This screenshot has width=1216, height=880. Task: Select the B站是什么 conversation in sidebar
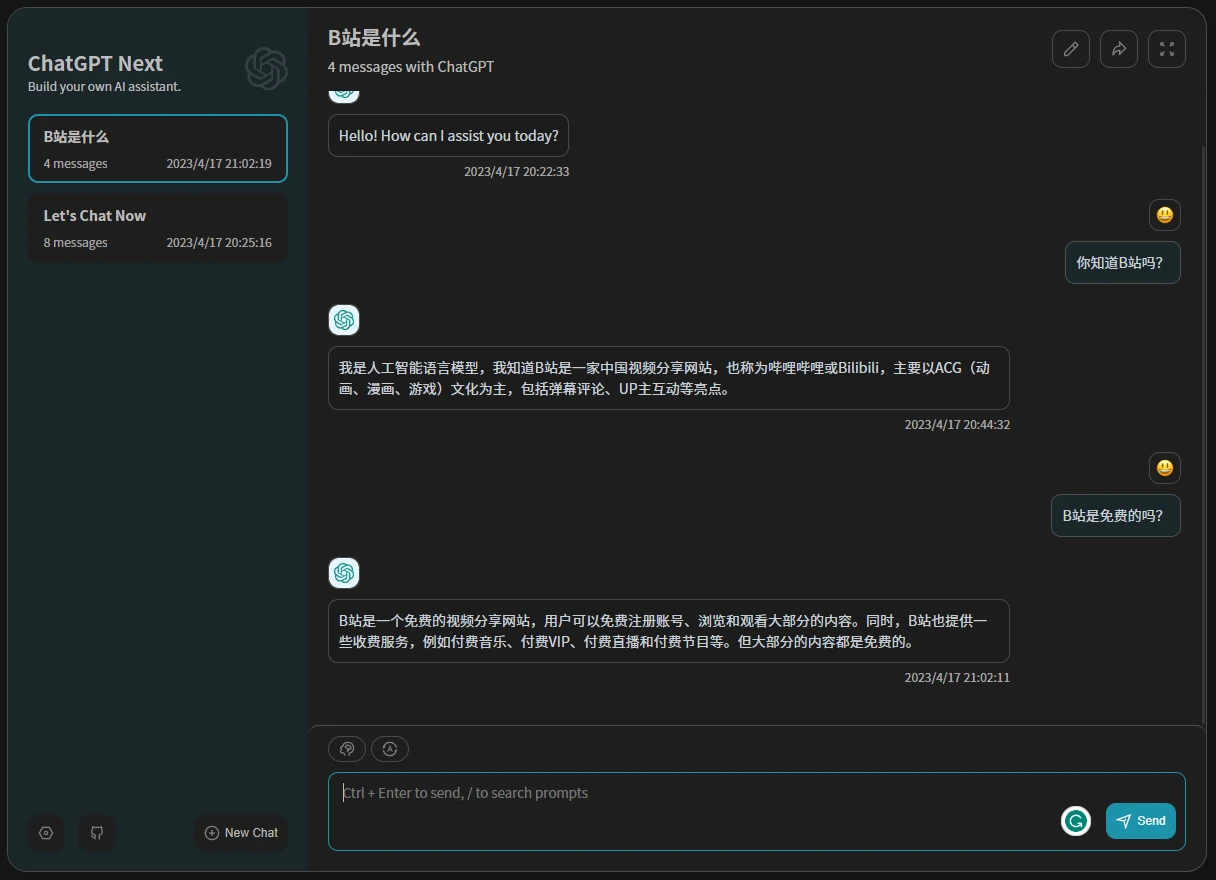click(158, 148)
